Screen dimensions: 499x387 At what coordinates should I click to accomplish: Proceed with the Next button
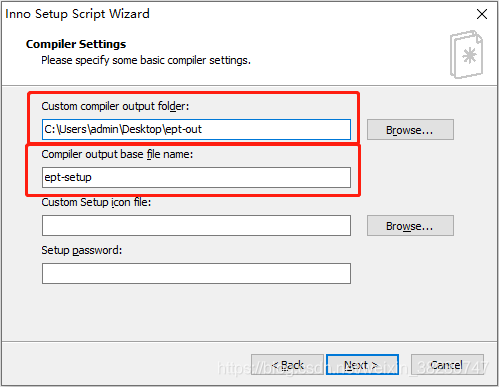[362, 365]
